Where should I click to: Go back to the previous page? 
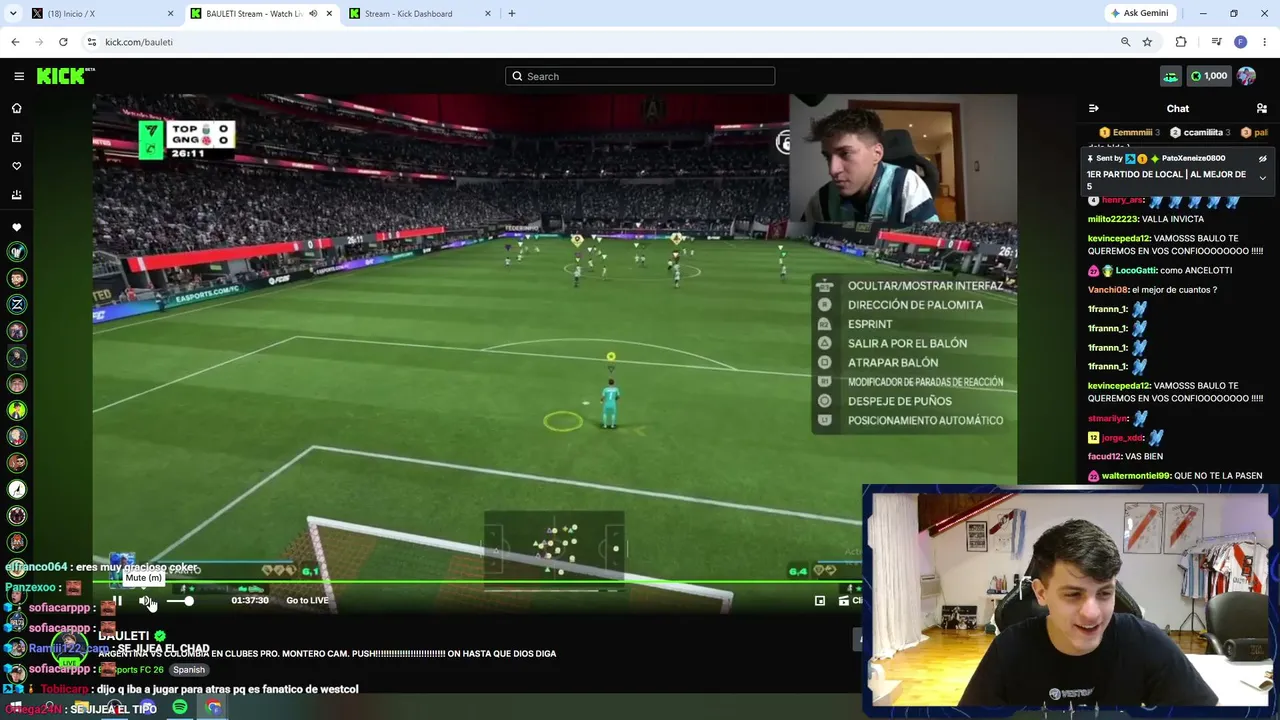pos(15,42)
